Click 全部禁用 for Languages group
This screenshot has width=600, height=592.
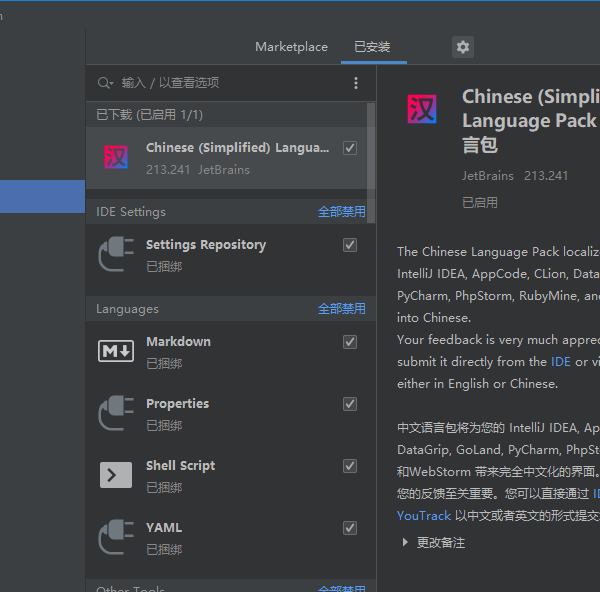(x=341, y=309)
